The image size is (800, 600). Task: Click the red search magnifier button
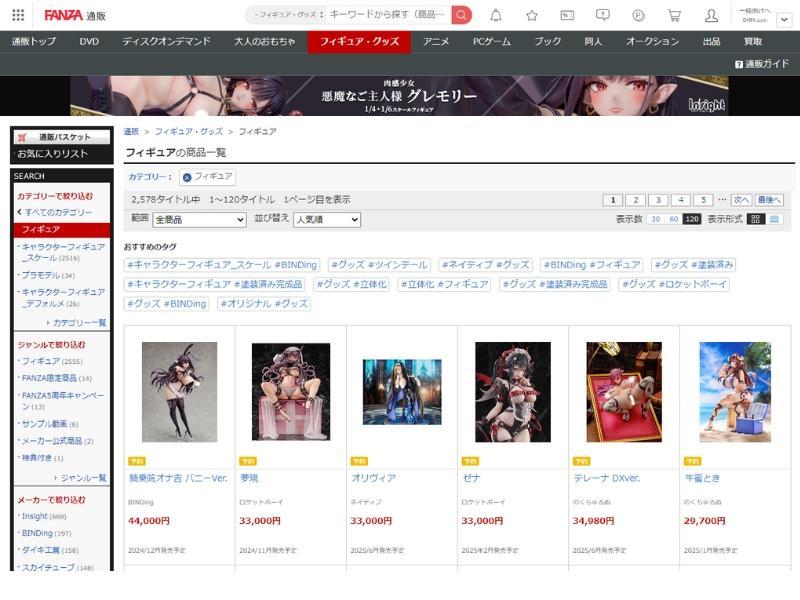pyautogui.click(x=461, y=15)
